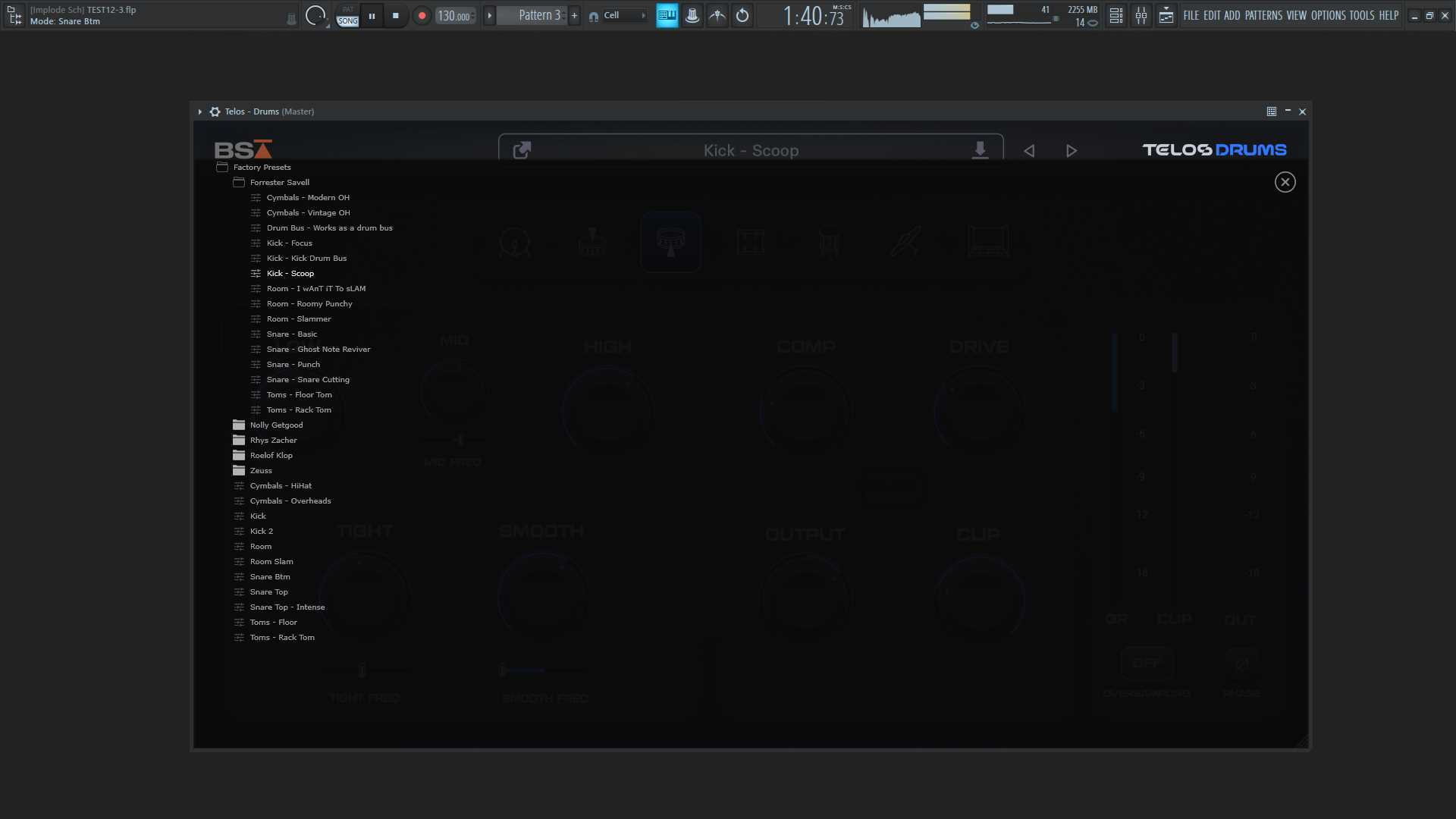Click the magnet snap icon beside Cell

click(594, 16)
